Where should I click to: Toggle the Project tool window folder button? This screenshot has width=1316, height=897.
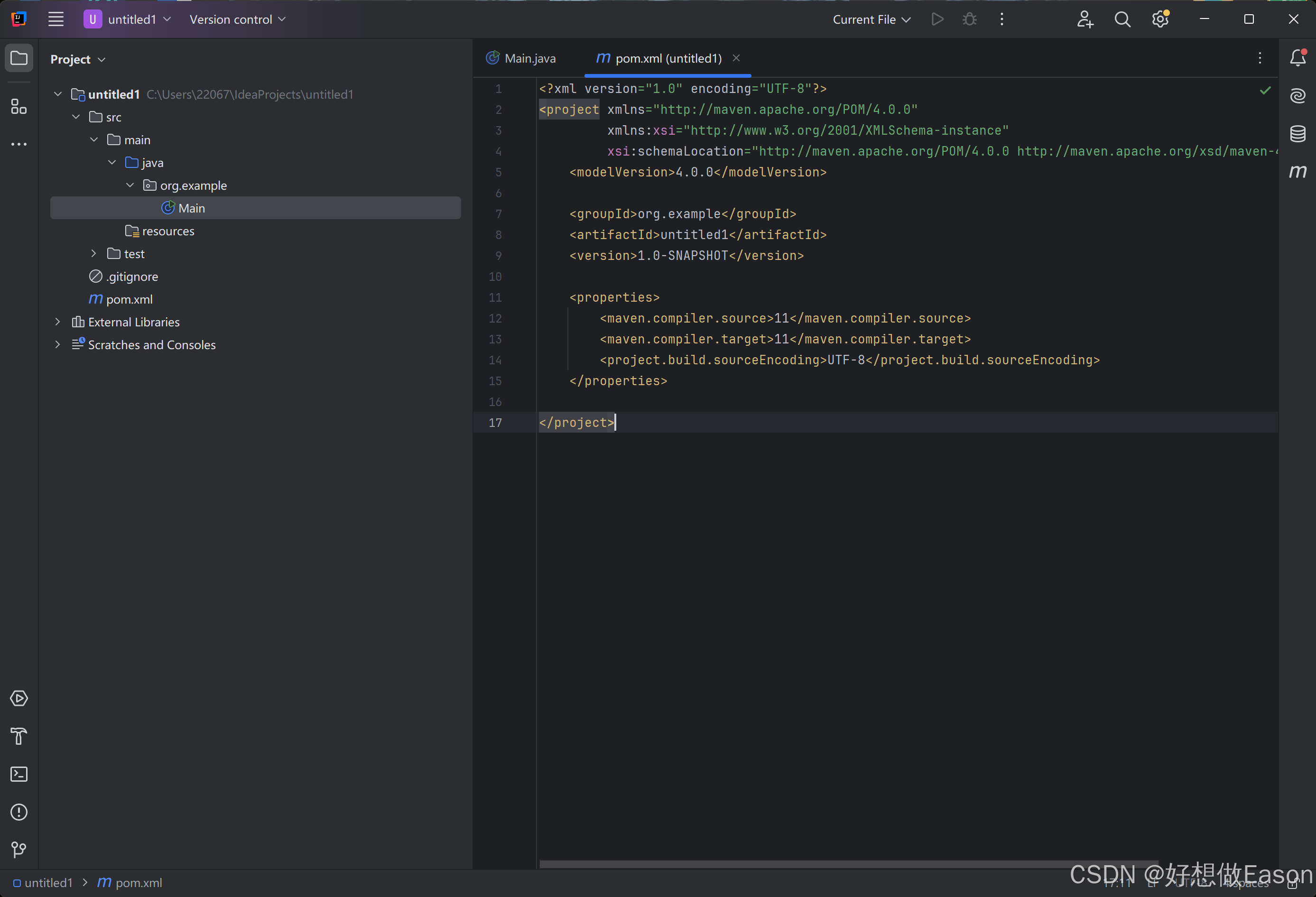[x=19, y=58]
